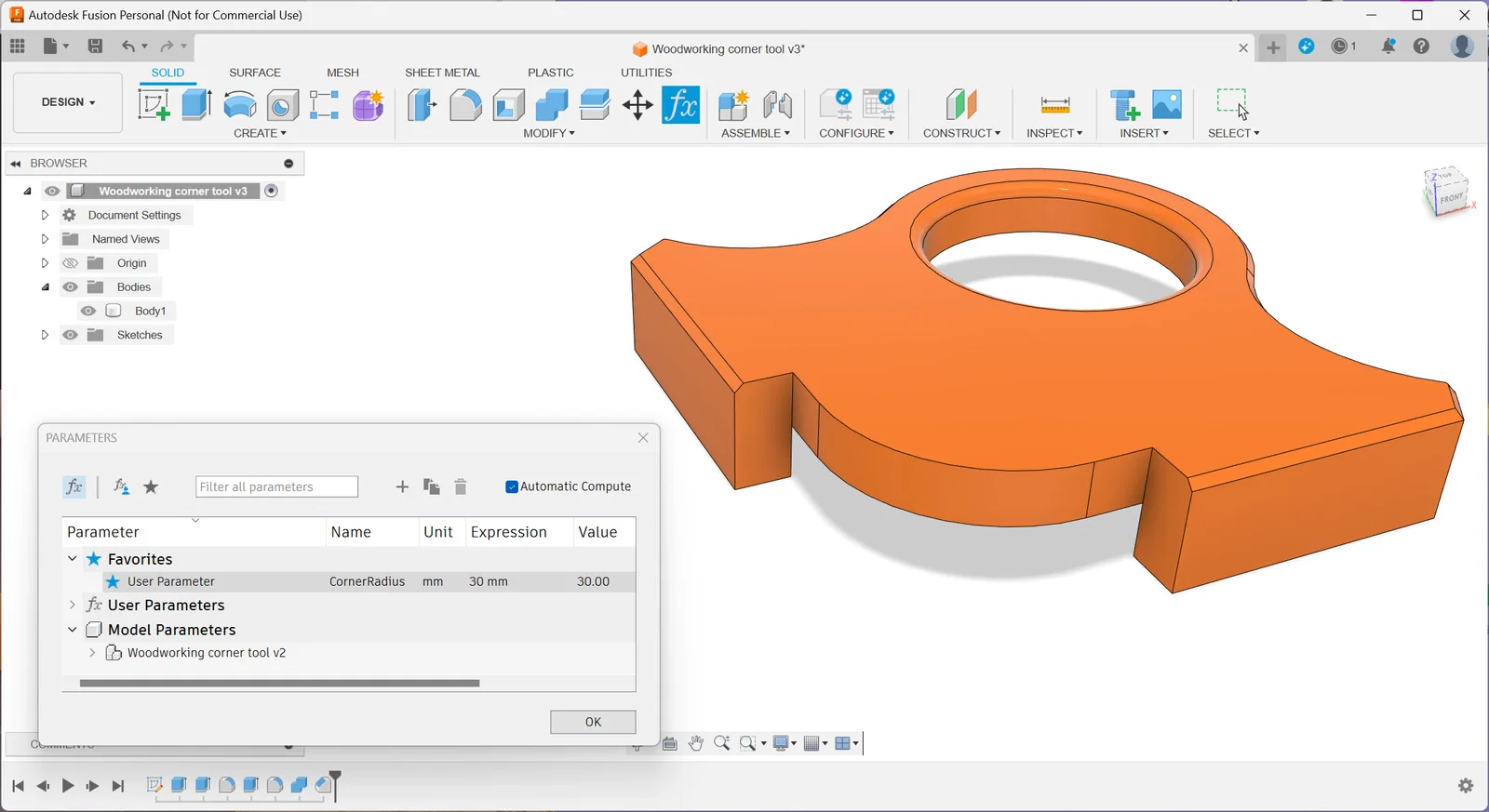Click the Filter all parameters field
This screenshot has height=812, width=1489.
click(276, 486)
